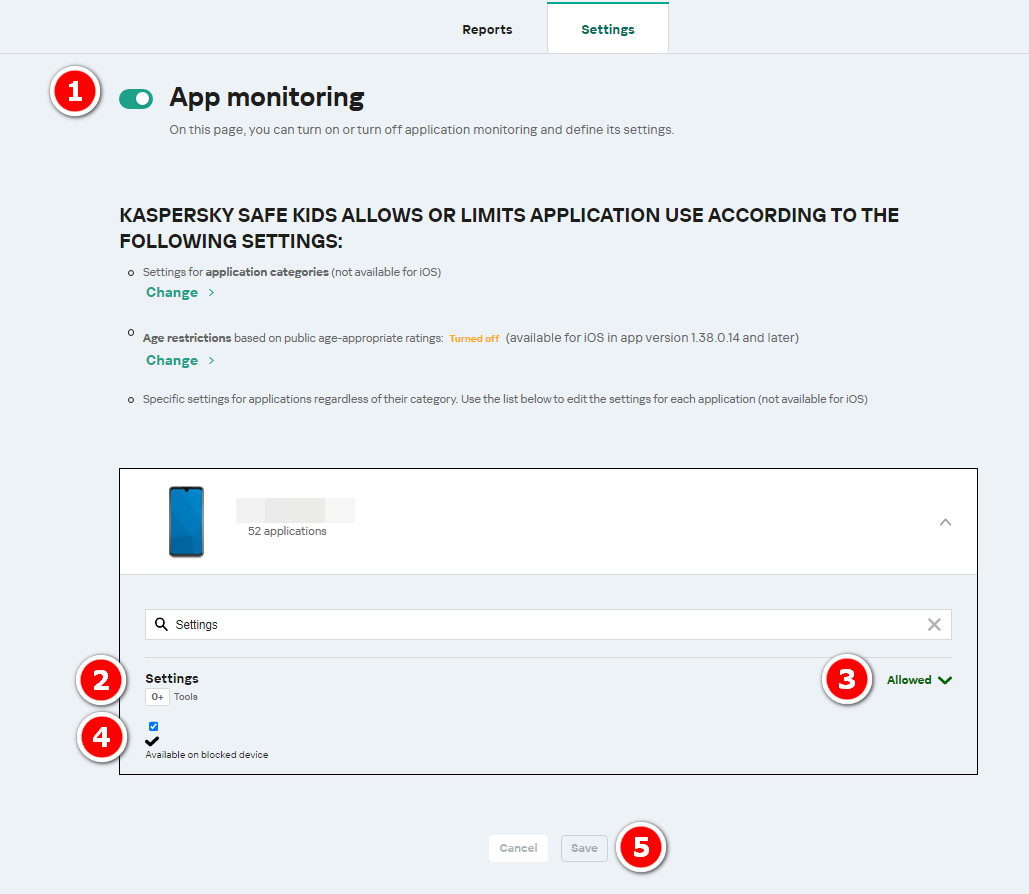This screenshot has height=894, width=1029.
Task: Switch to the Reports tab
Action: click(x=487, y=29)
